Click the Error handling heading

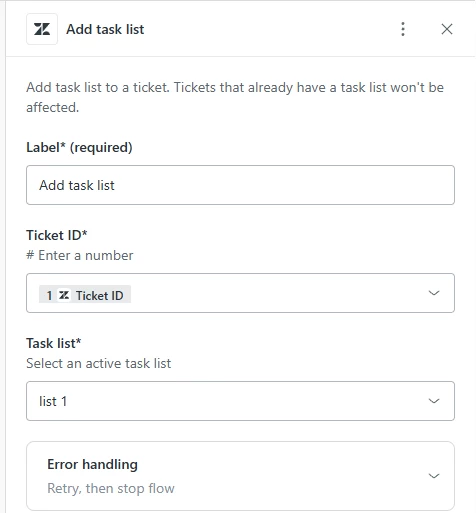click(92, 464)
